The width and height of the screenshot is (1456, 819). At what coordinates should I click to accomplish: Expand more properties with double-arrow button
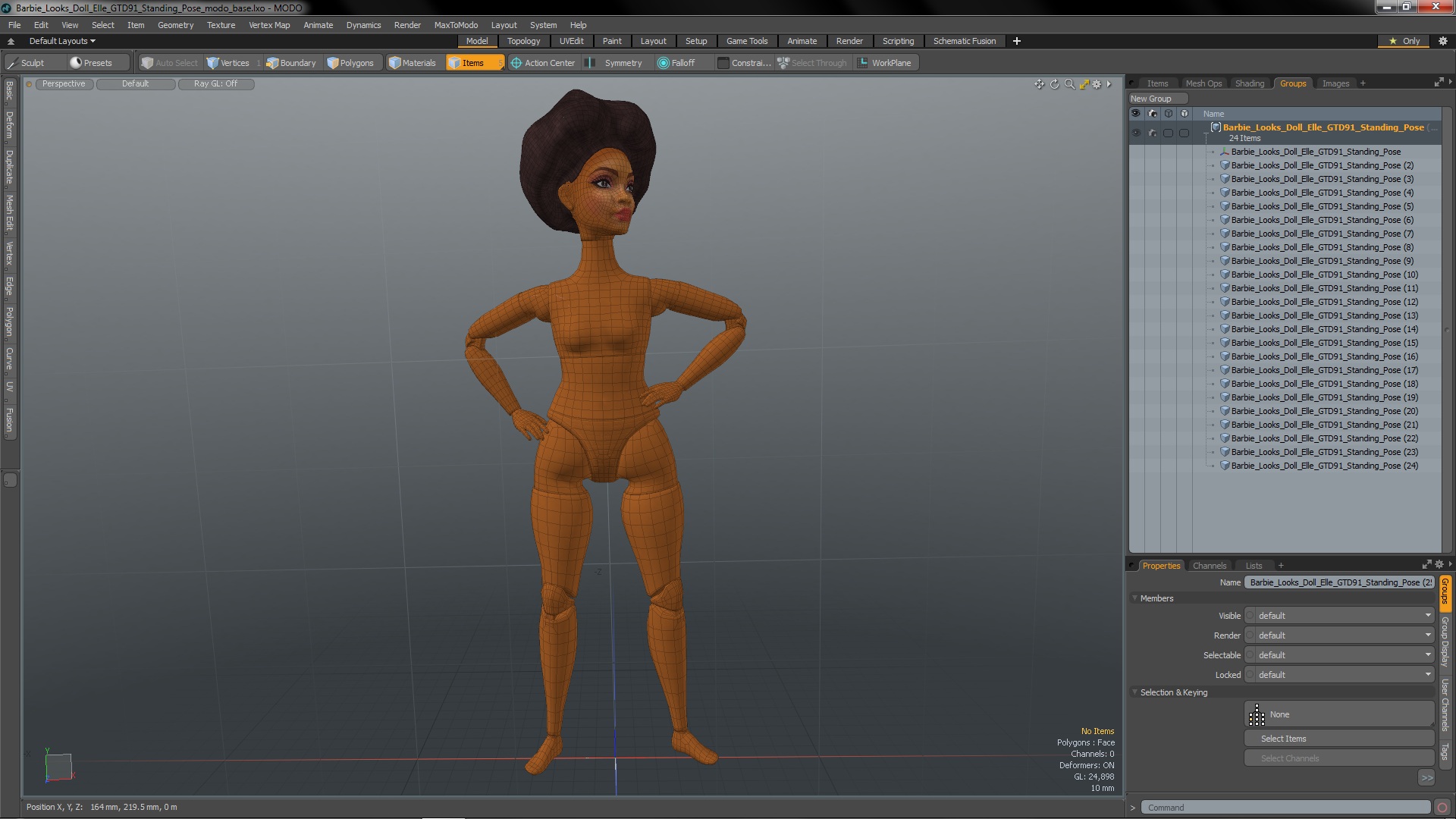coord(1426,778)
